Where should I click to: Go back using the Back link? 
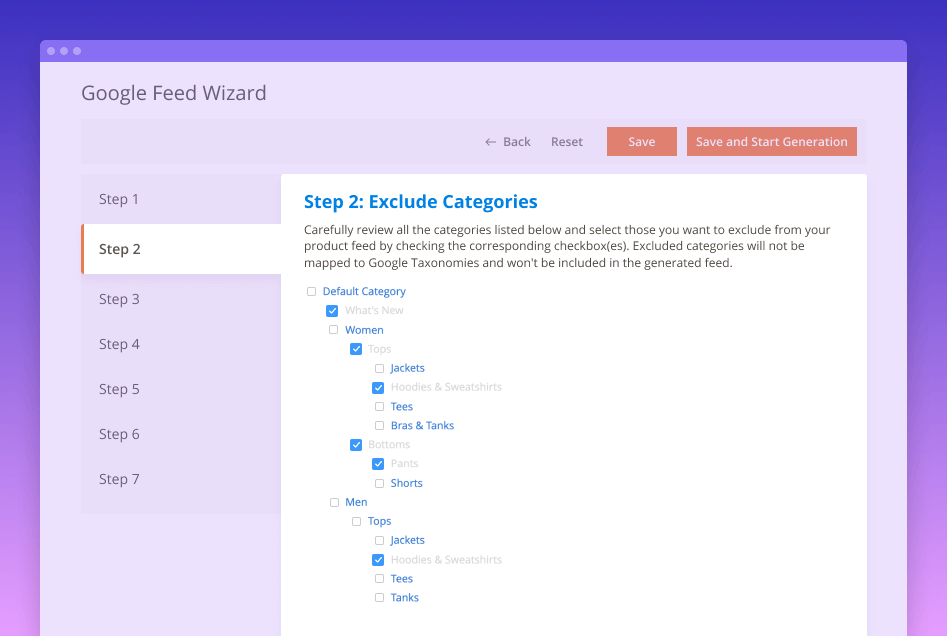click(507, 141)
